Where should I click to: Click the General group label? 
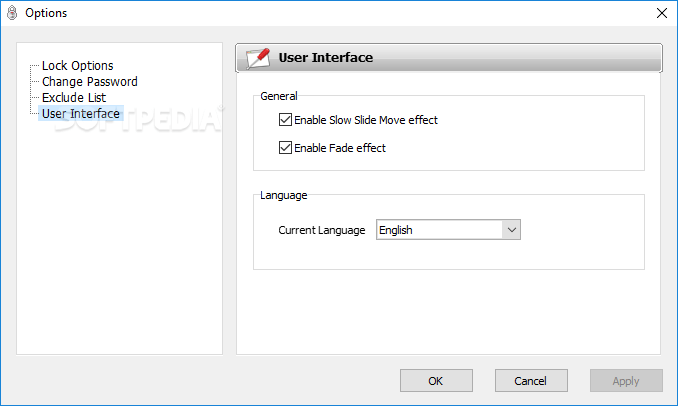pyautogui.click(x=279, y=96)
